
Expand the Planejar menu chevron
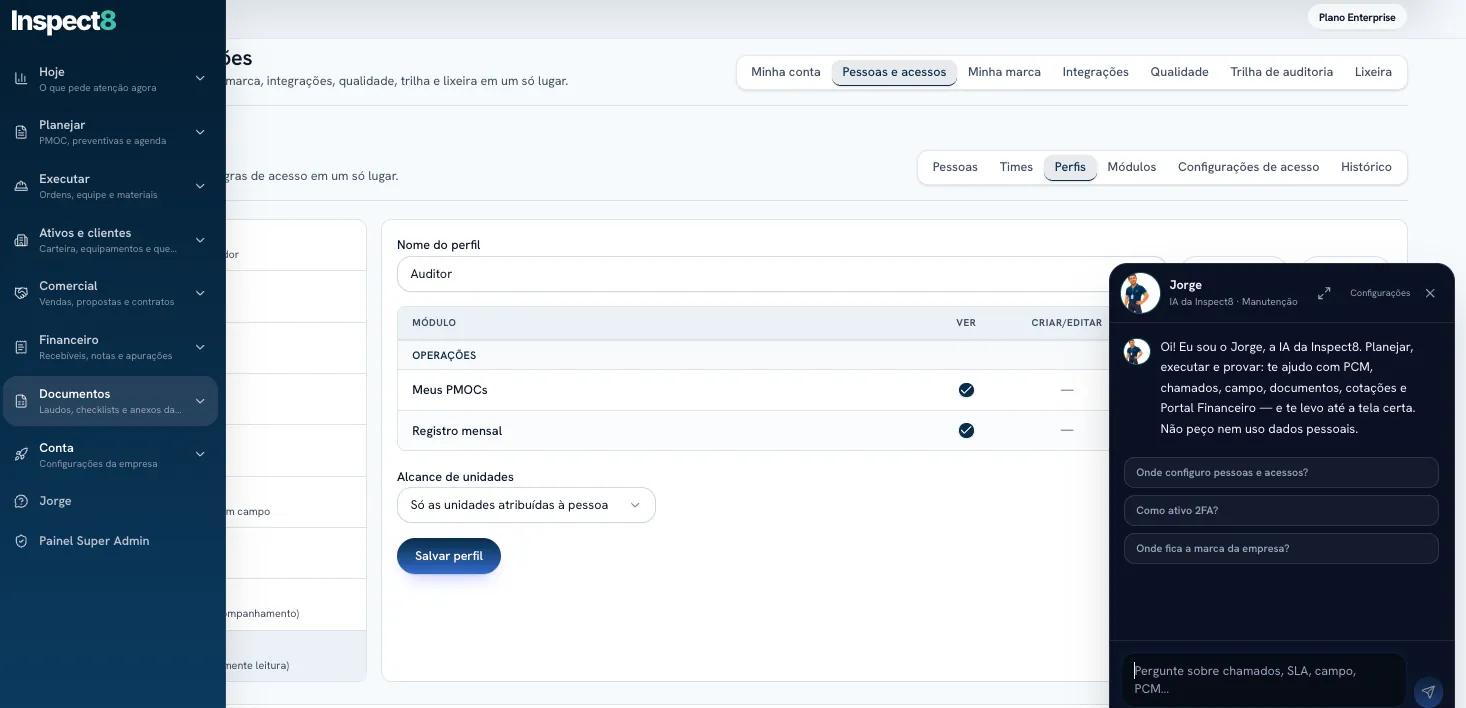click(200, 132)
